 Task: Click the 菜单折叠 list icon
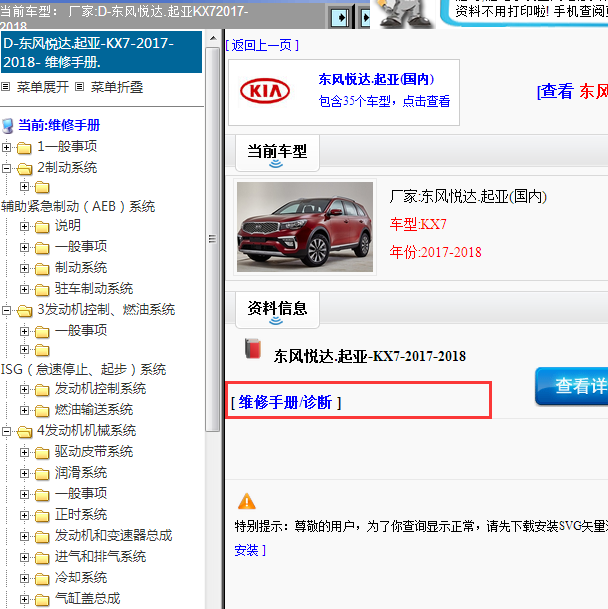79,87
